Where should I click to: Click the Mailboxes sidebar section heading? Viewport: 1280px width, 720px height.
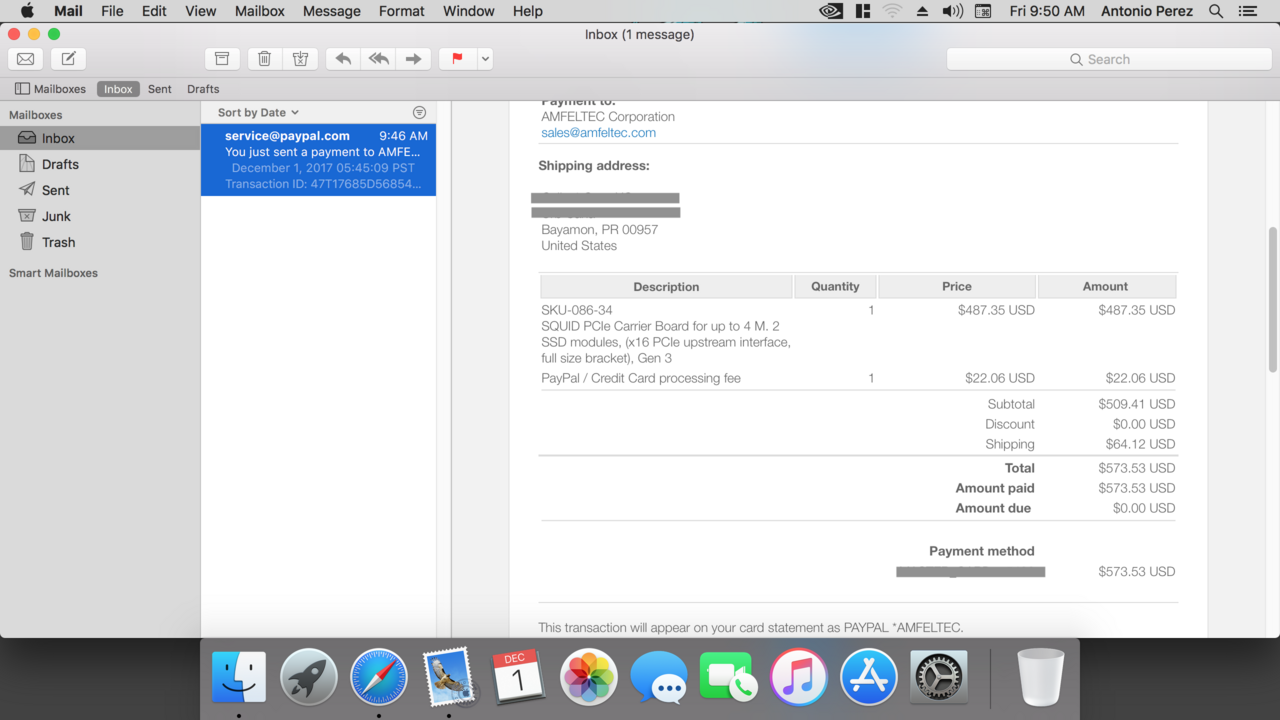click(x=35, y=115)
